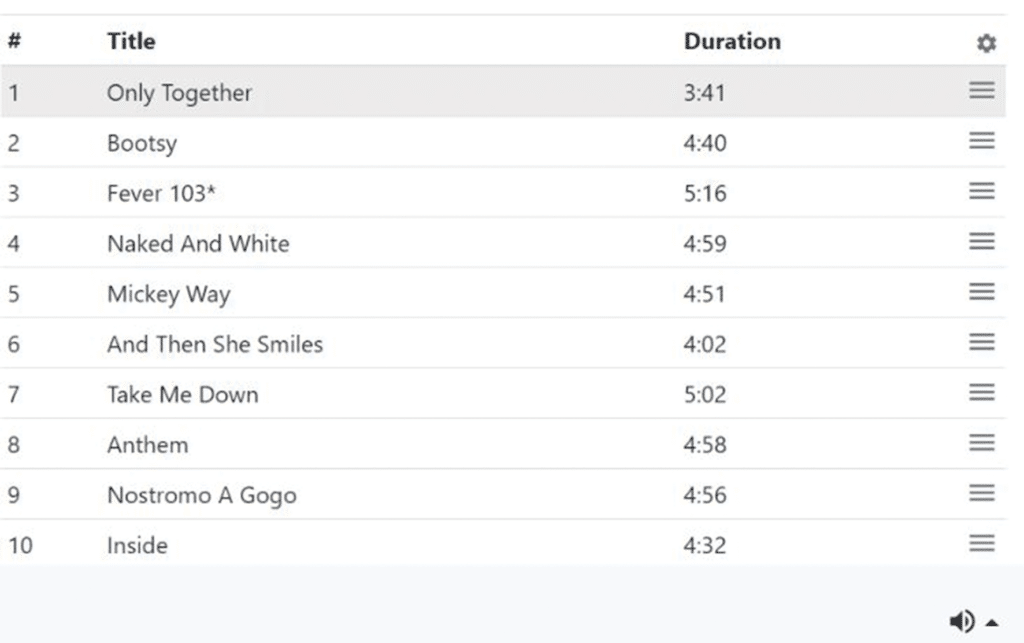Viewport: 1024px width, 643px height.
Task: Open the hamburger menu for Anthem
Action: (982, 442)
